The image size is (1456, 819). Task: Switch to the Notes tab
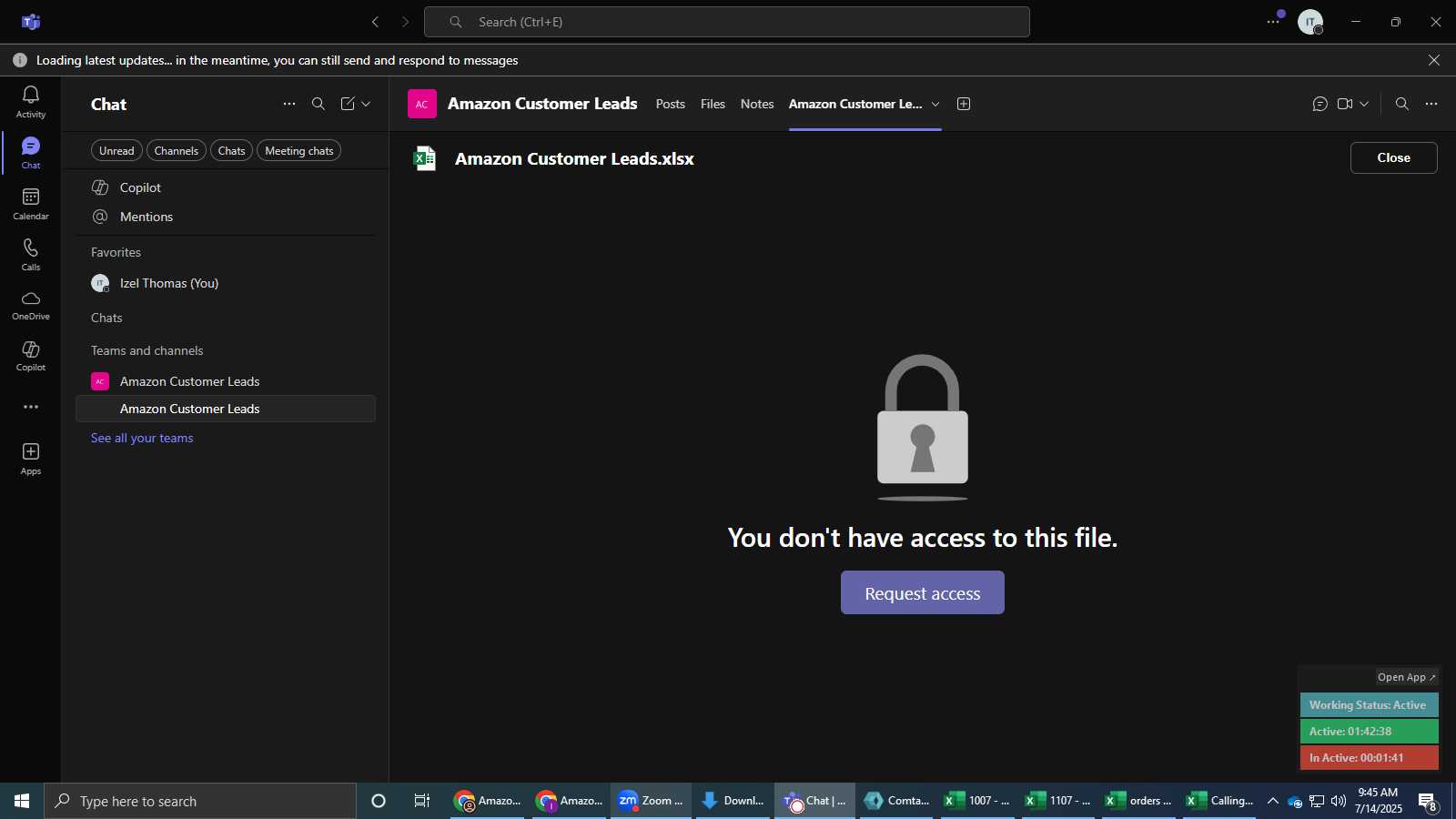coord(757,104)
